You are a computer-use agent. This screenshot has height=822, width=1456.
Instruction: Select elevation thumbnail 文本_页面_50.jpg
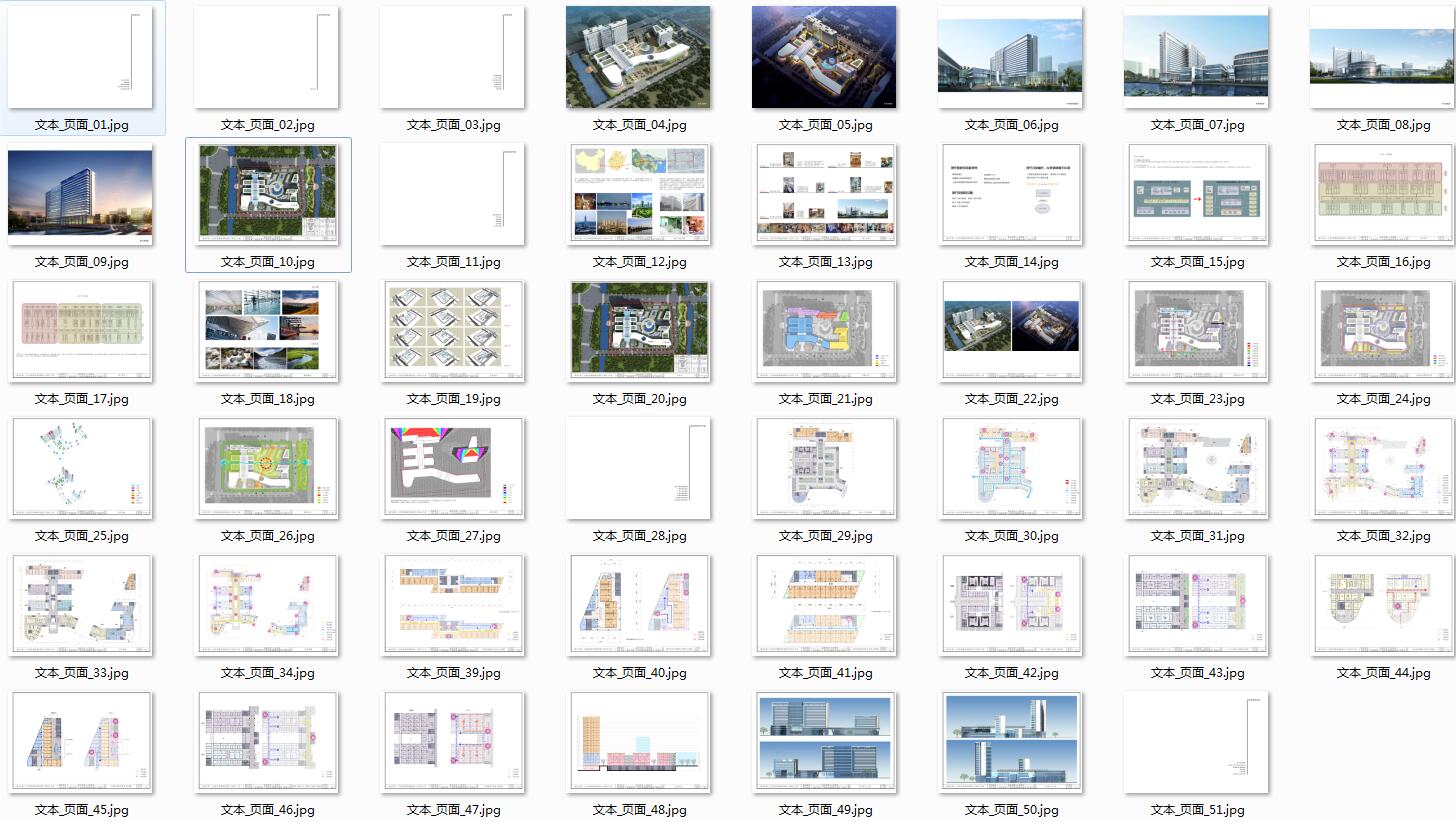coord(1010,743)
